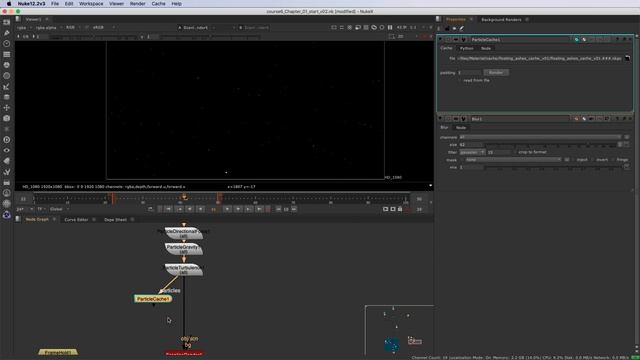Toggle the fringe checkbox for mask
Screen dimensions: 640x360
pos(613,160)
